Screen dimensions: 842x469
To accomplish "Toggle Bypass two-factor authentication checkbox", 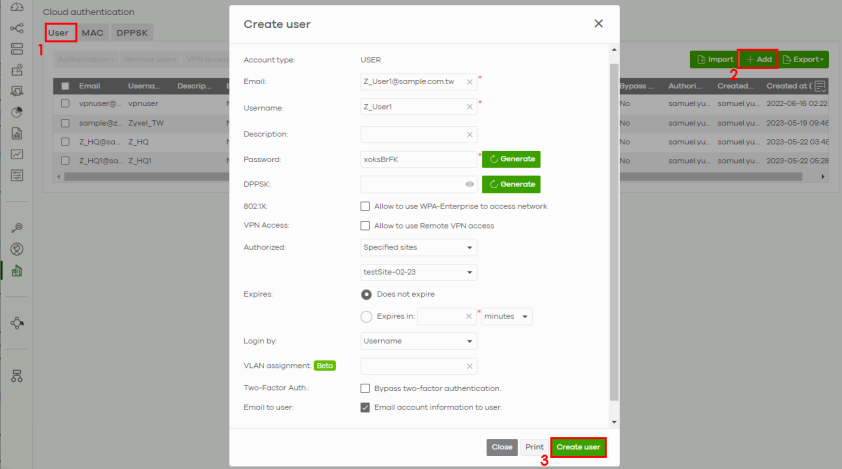I will pos(366,388).
